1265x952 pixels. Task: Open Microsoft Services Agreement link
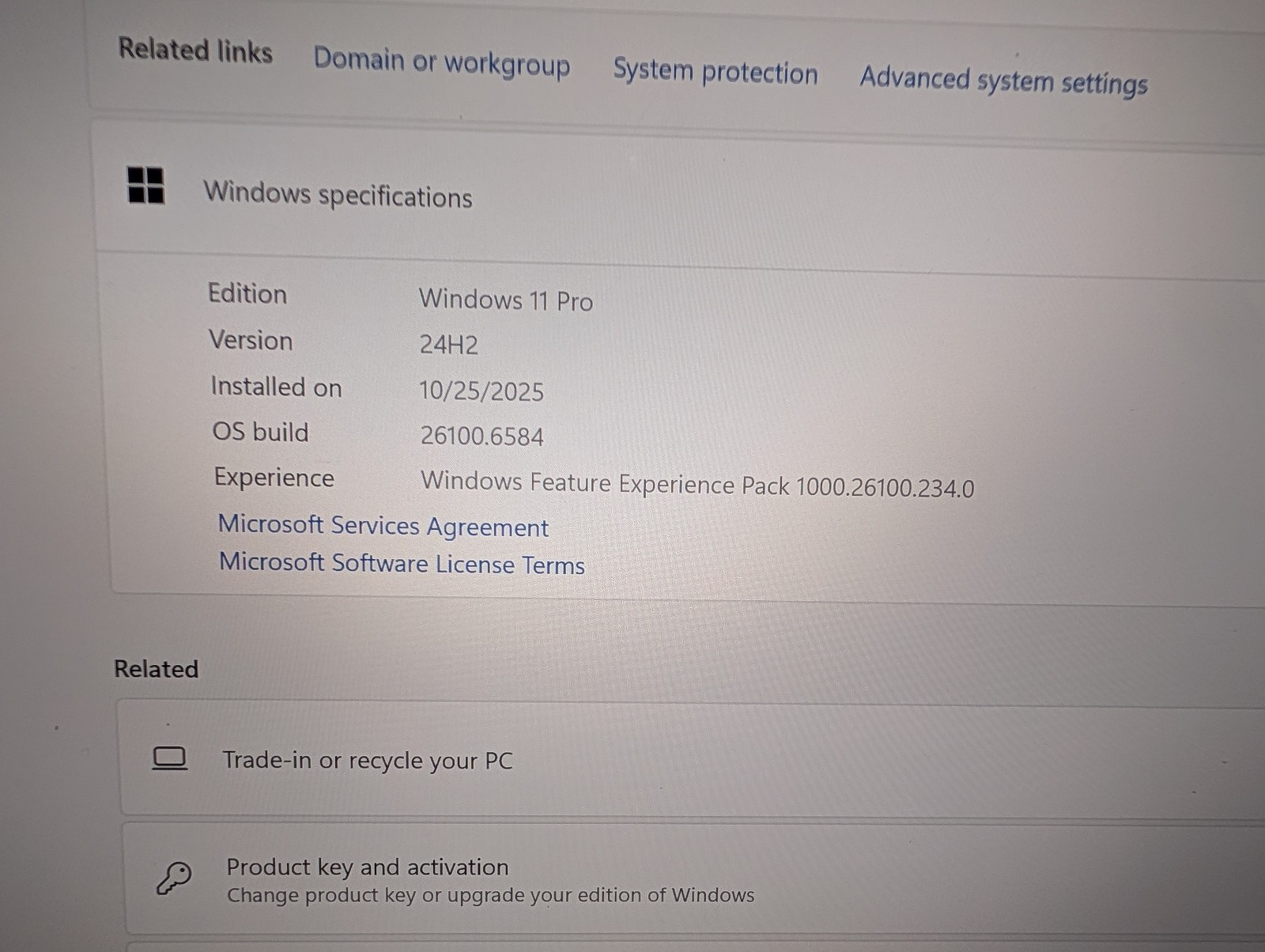click(383, 526)
